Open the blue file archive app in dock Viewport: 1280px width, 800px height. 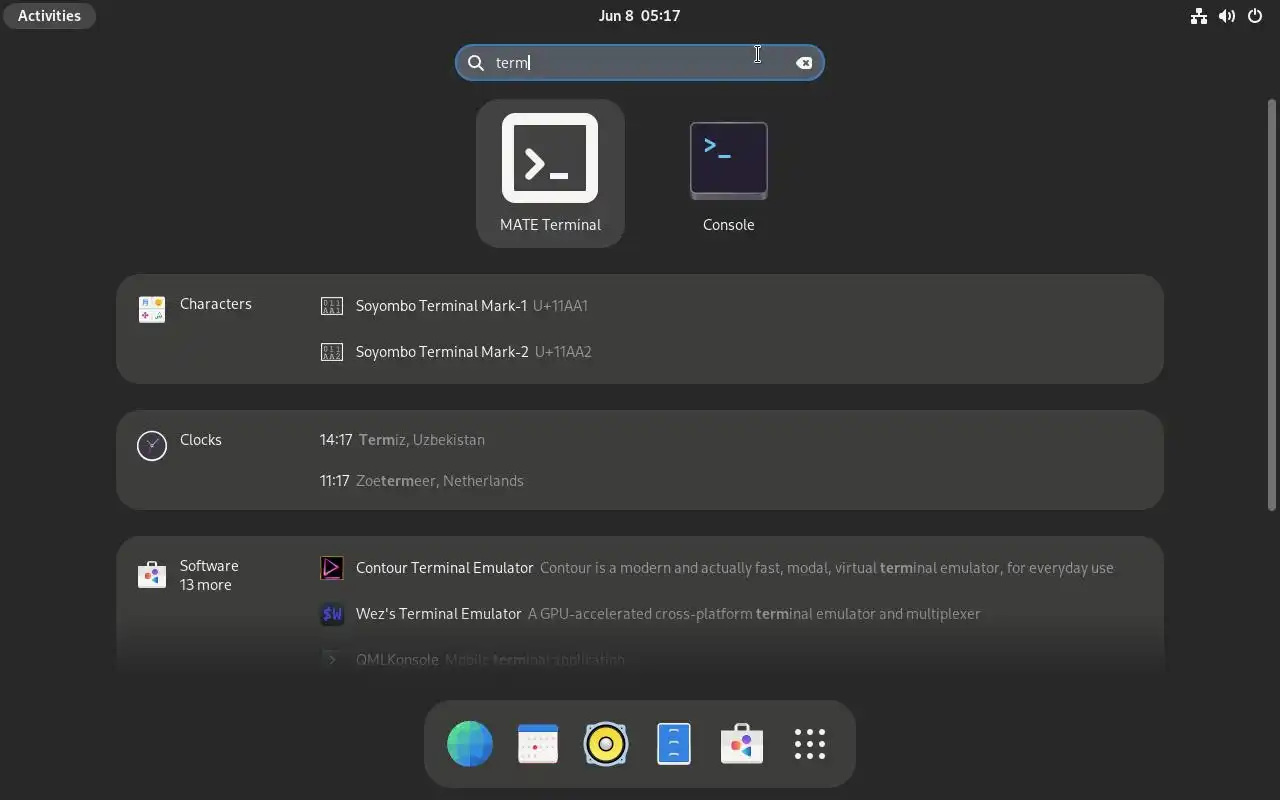coord(674,744)
